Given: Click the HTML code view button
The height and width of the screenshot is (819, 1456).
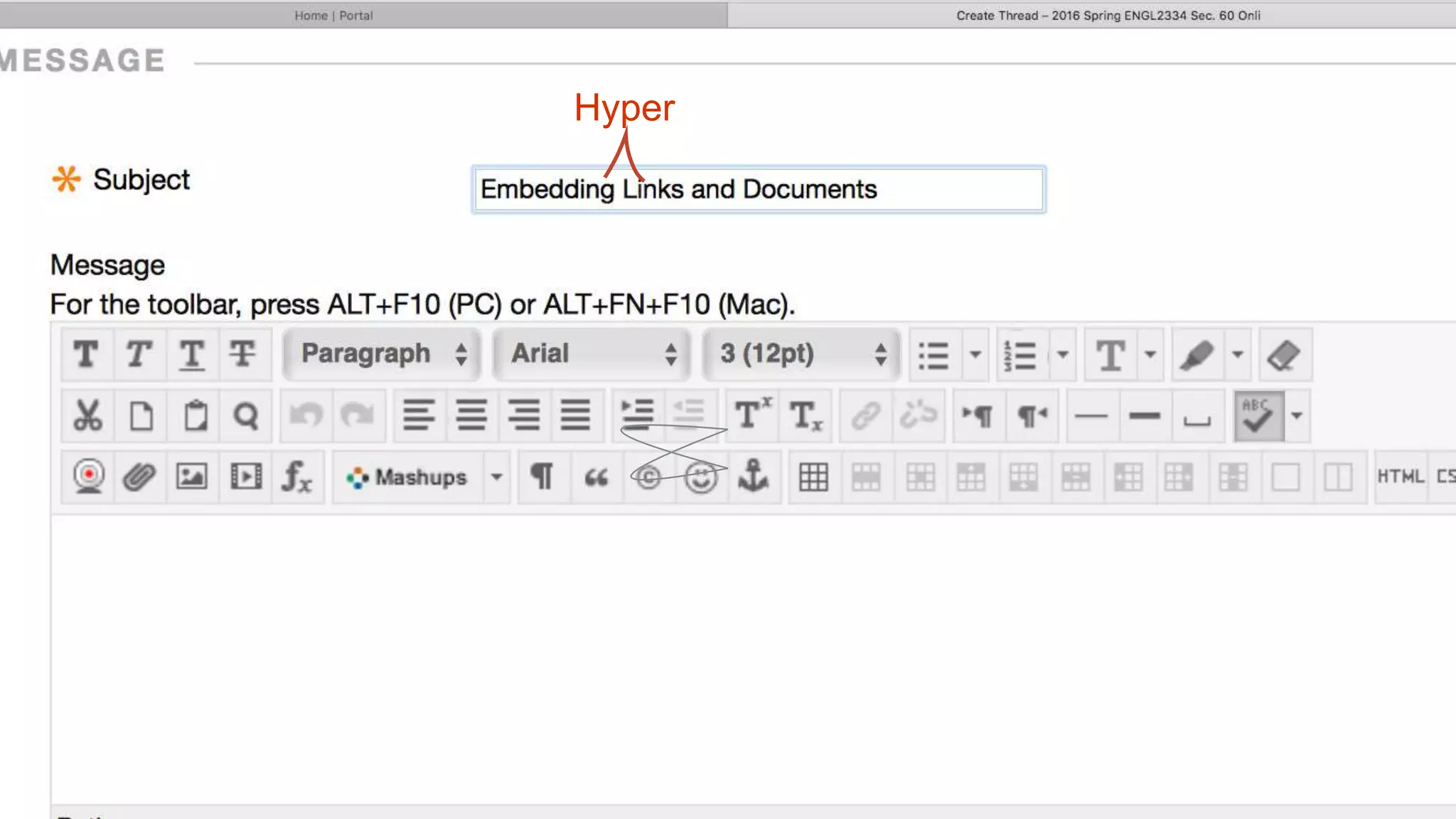Looking at the screenshot, I should click(x=1400, y=476).
